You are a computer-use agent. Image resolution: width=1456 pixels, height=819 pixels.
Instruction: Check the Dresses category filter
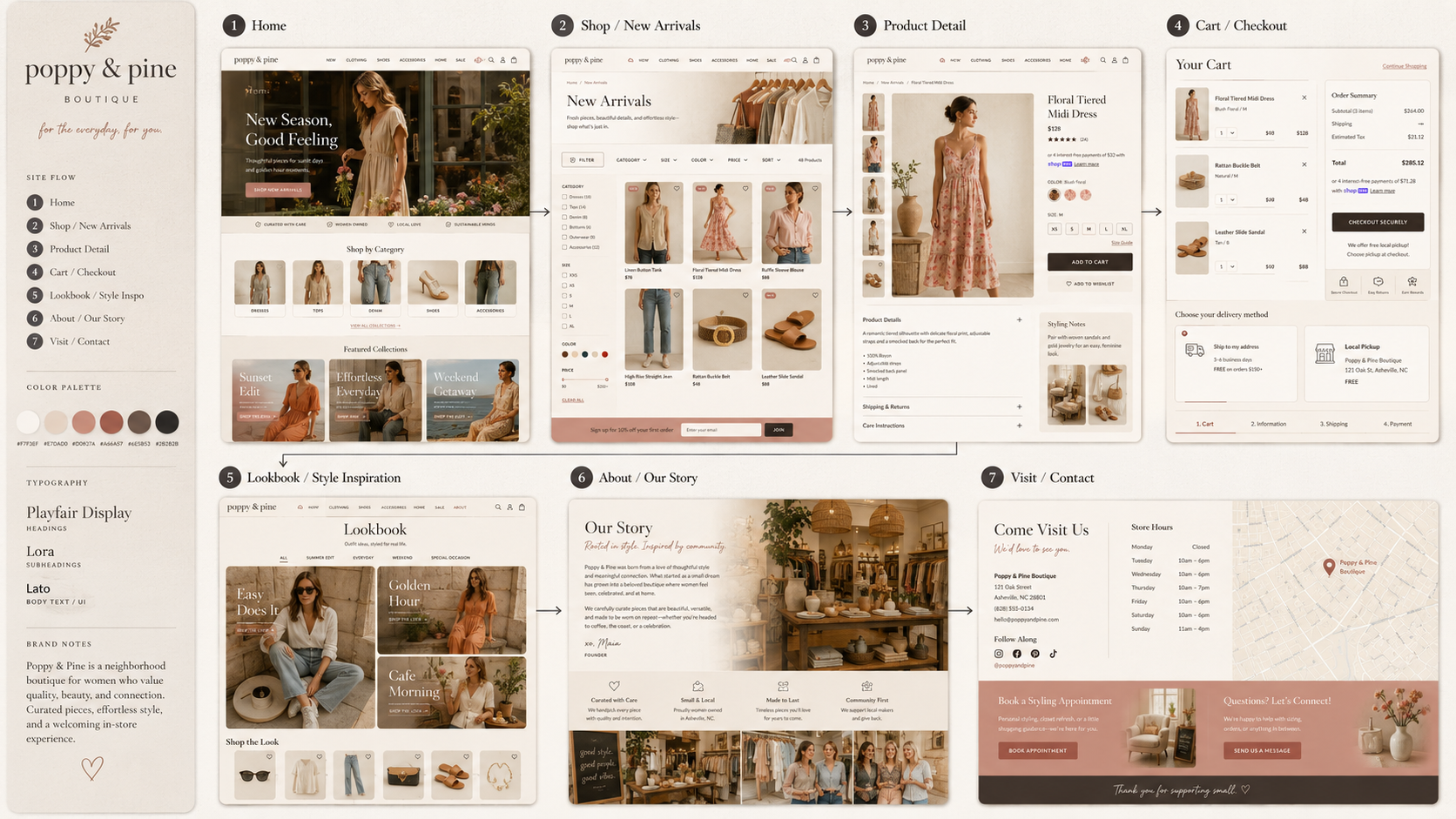(x=564, y=197)
